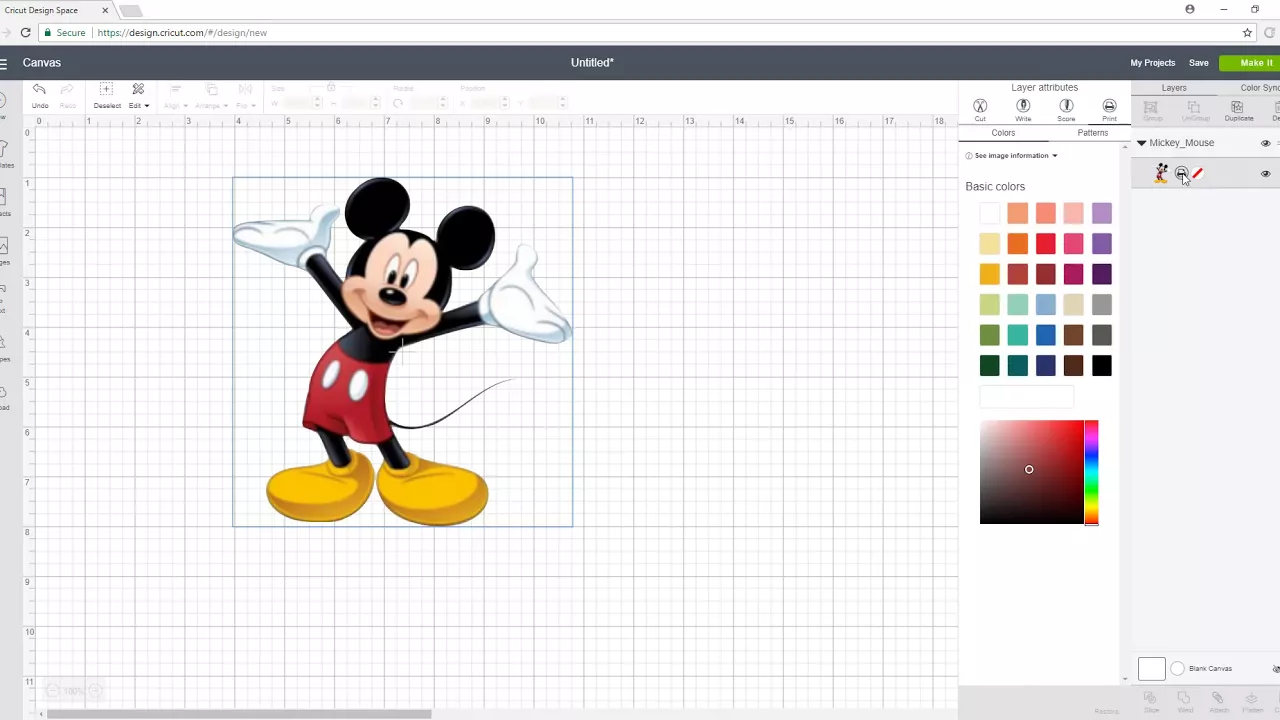The width and height of the screenshot is (1280, 720).
Task: Select the white basic color swatch
Action: 989,213
